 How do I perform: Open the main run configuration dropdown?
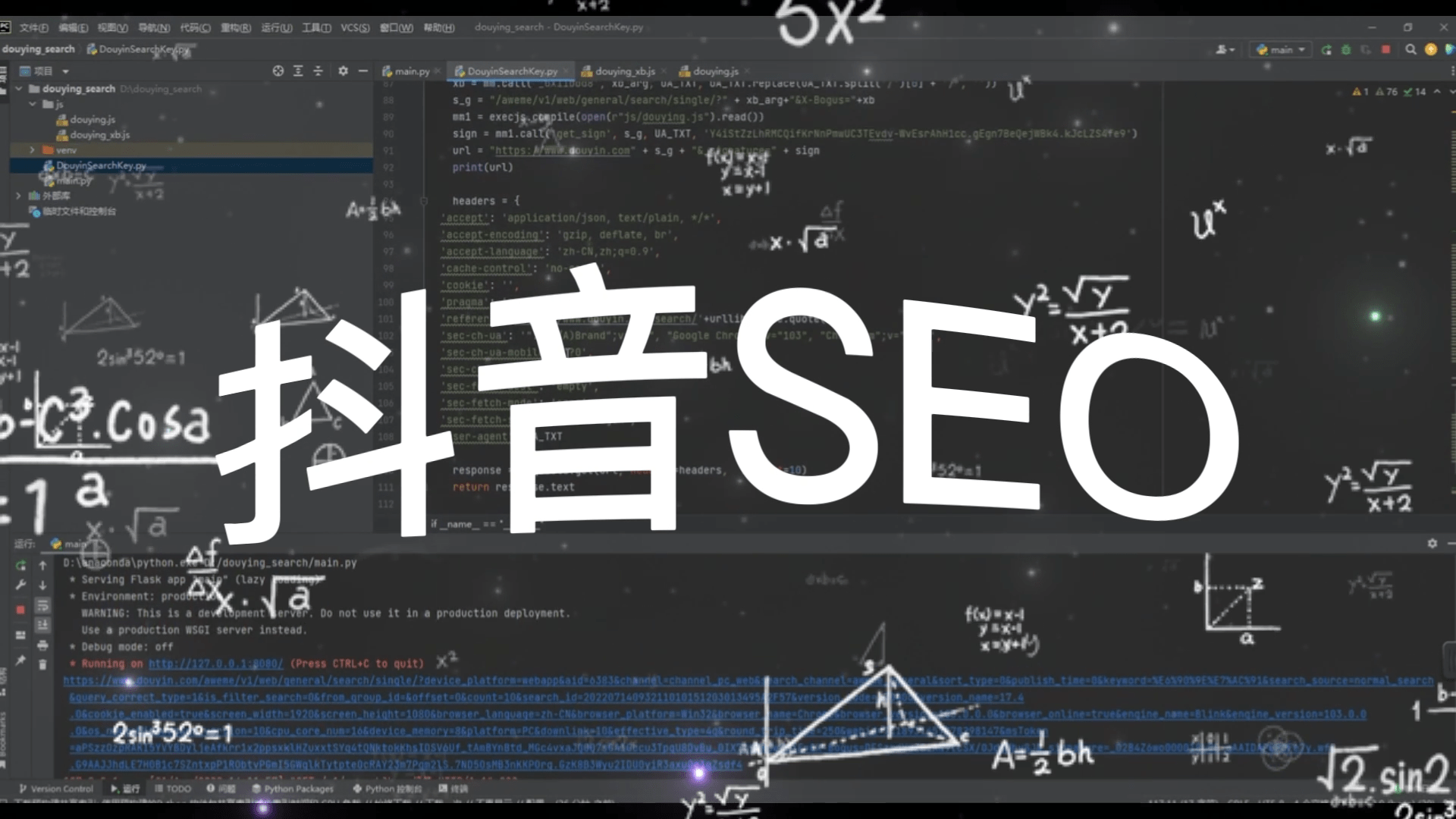coord(1281,49)
